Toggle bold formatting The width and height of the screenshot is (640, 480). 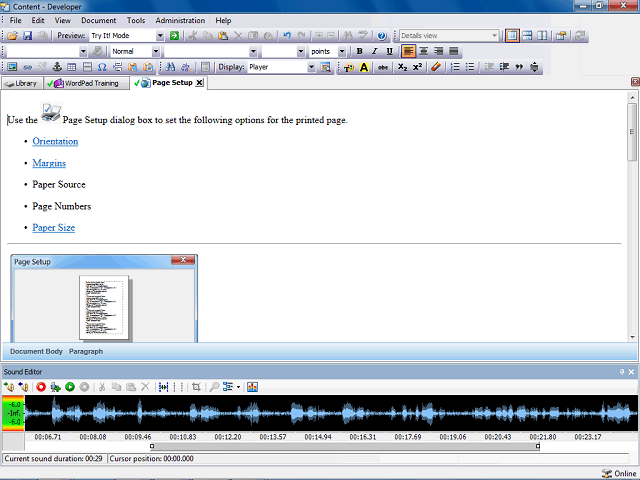coord(360,51)
